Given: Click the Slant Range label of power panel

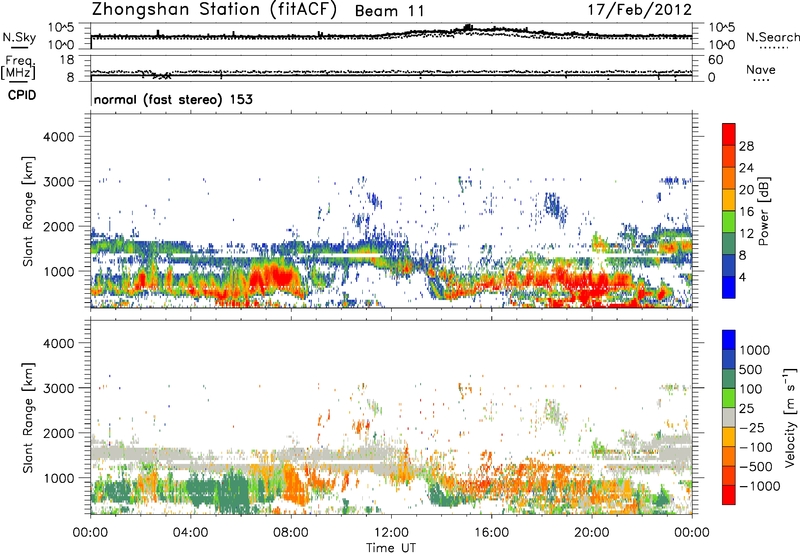Looking at the screenshot, I should pos(28,211).
